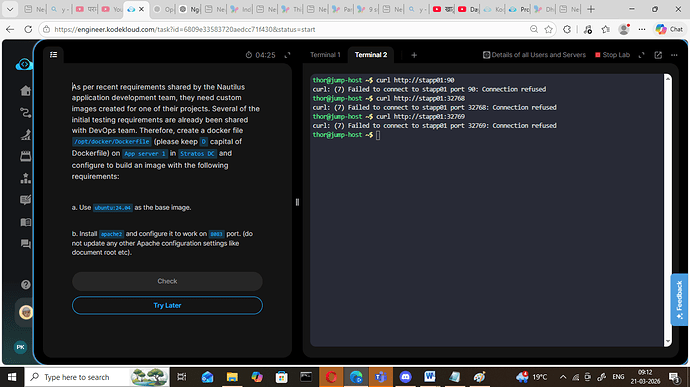This screenshot has height=387, width=690.
Task: Open the Edge profile account icon
Action: tap(624, 29)
